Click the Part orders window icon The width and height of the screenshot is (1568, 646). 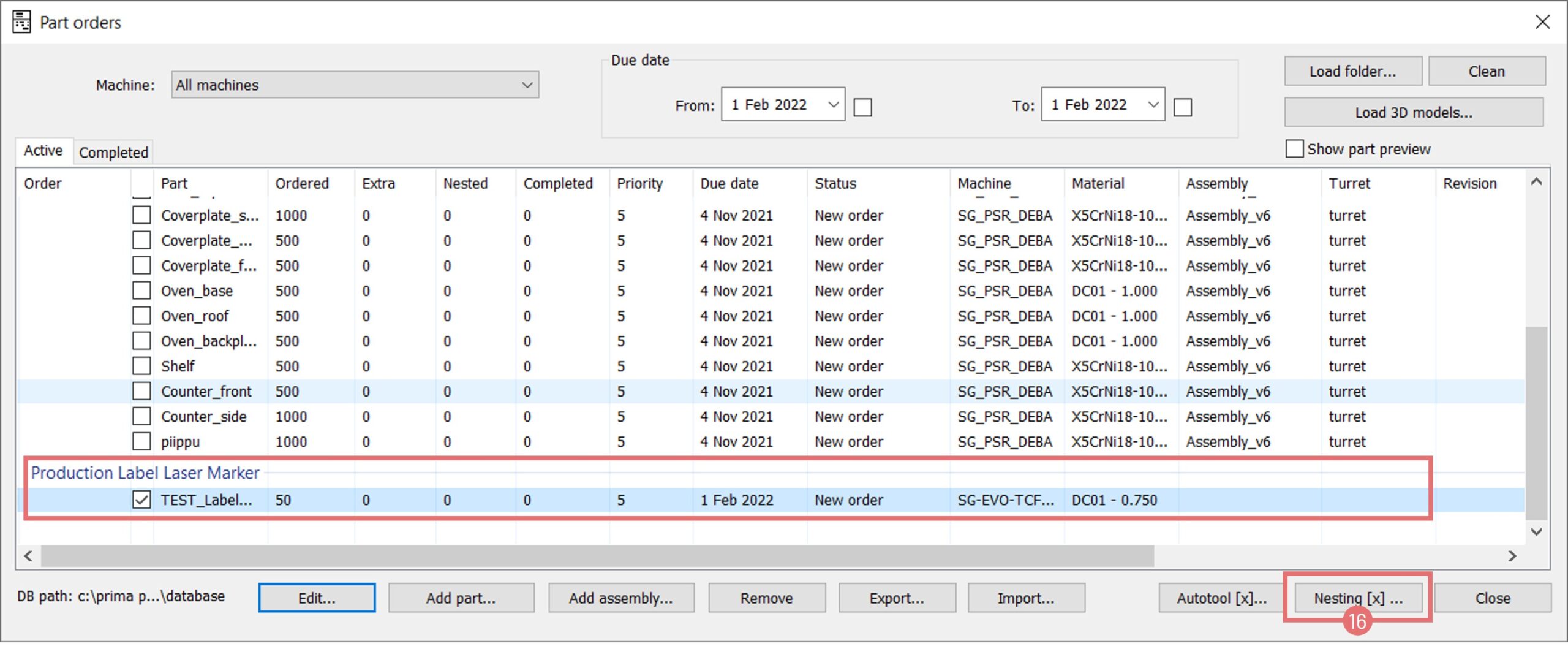pyautogui.click(x=21, y=22)
